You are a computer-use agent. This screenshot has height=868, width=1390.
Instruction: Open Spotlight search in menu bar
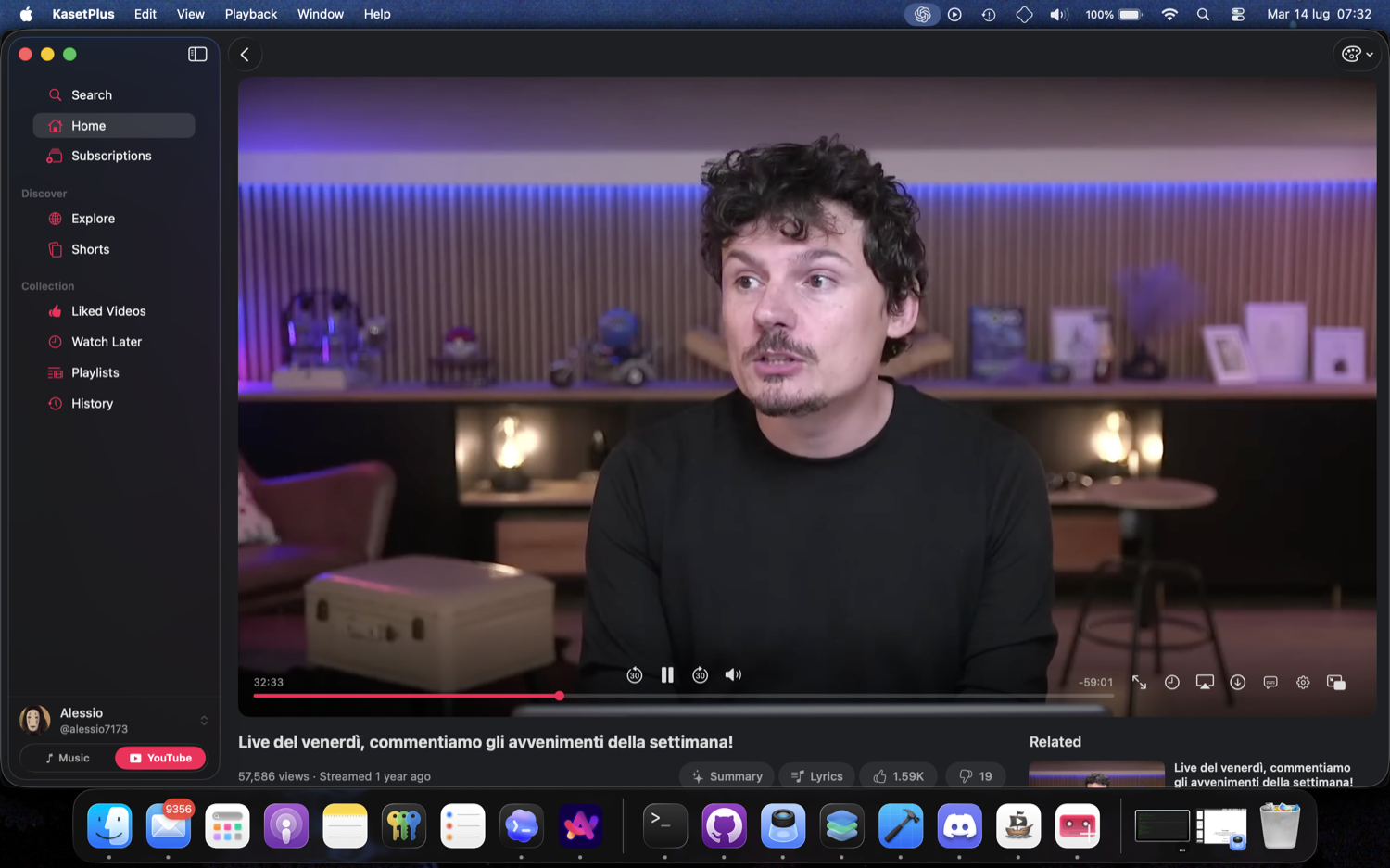(1203, 14)
